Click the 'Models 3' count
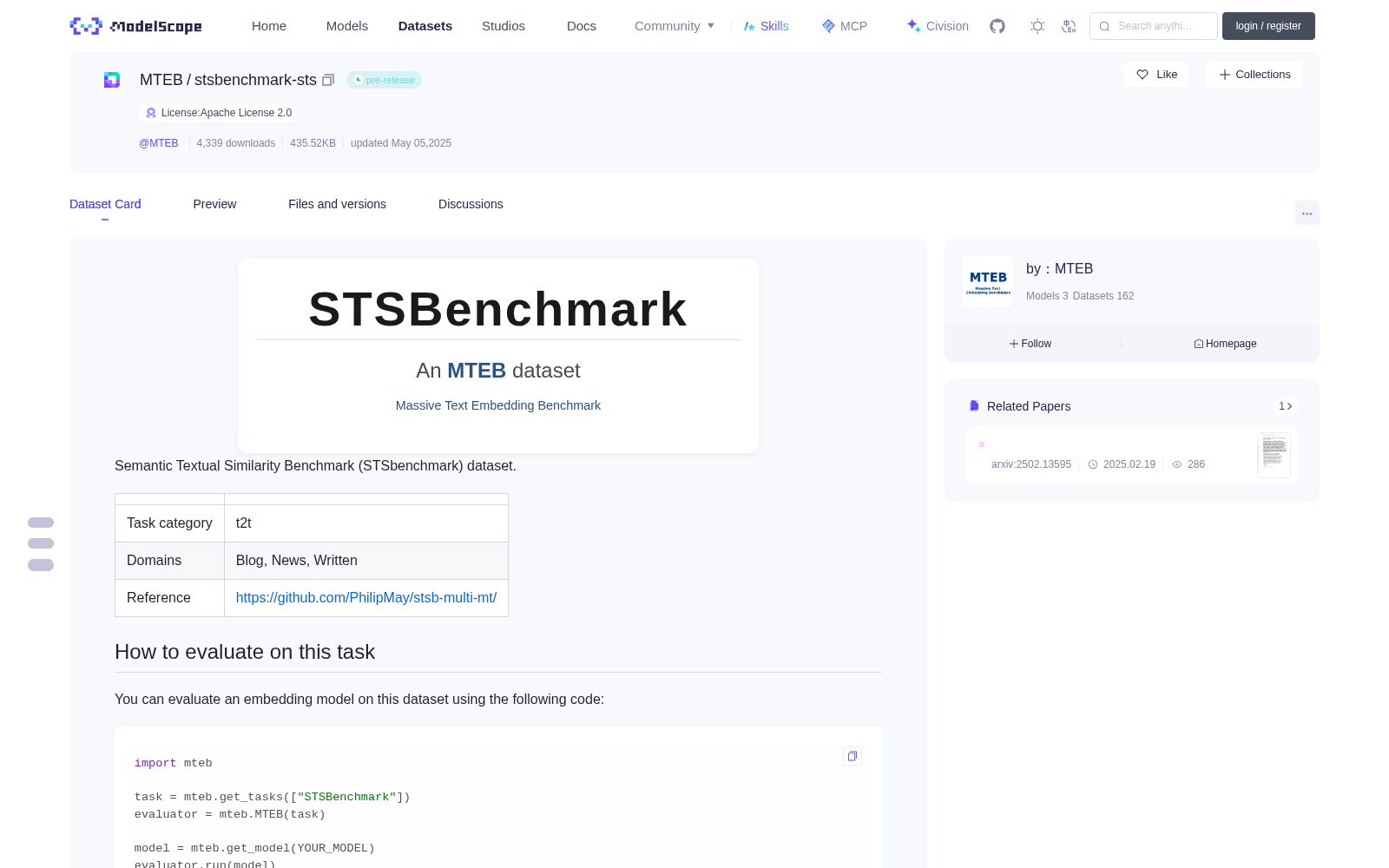 click(x=1047, y=296)
